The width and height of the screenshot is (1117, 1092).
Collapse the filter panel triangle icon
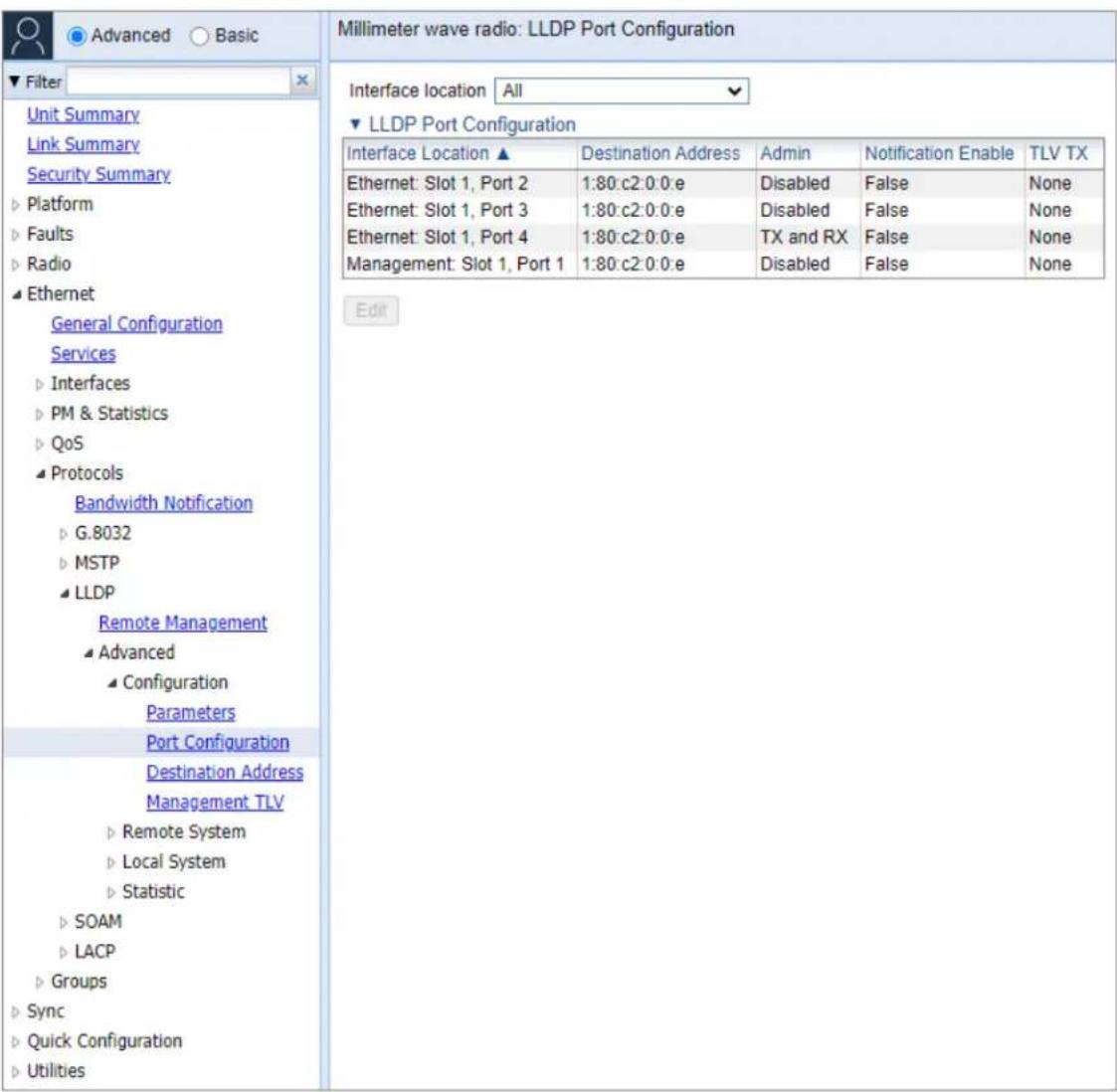14,82
